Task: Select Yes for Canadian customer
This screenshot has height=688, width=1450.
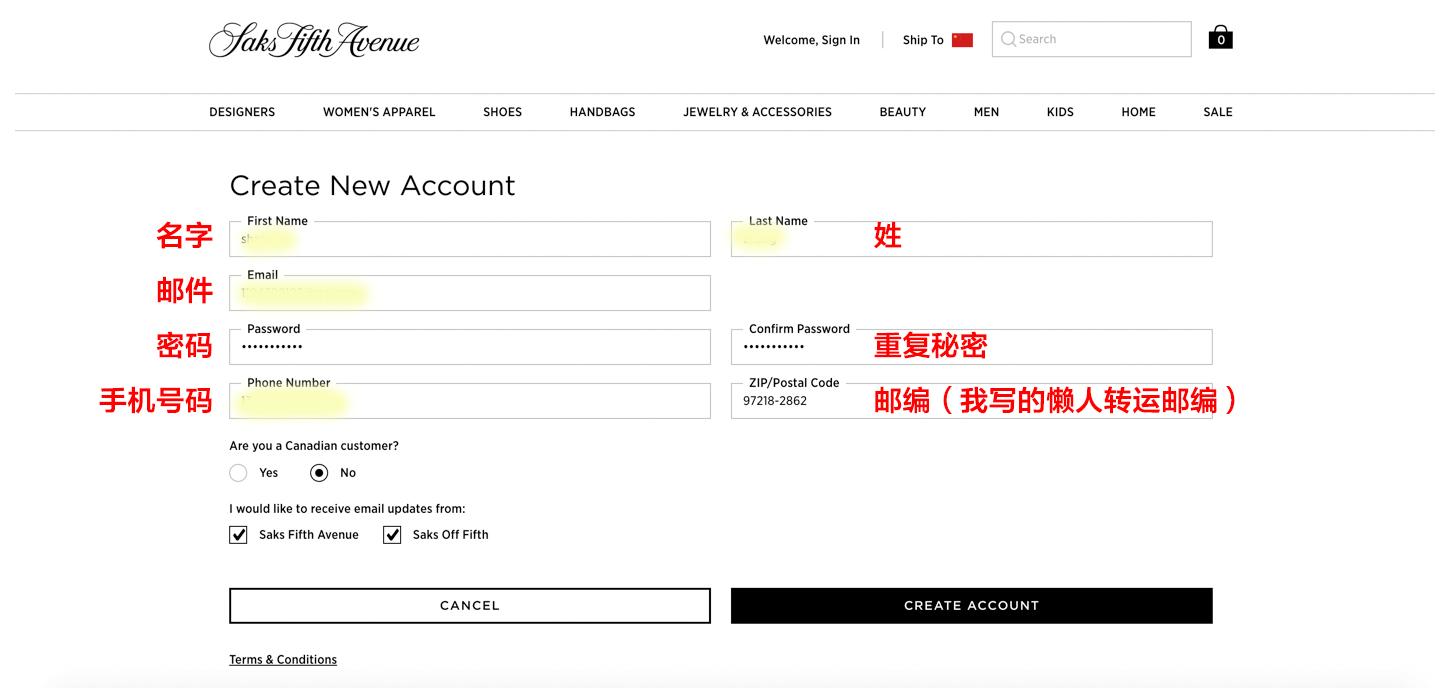Action: [238, 473]
